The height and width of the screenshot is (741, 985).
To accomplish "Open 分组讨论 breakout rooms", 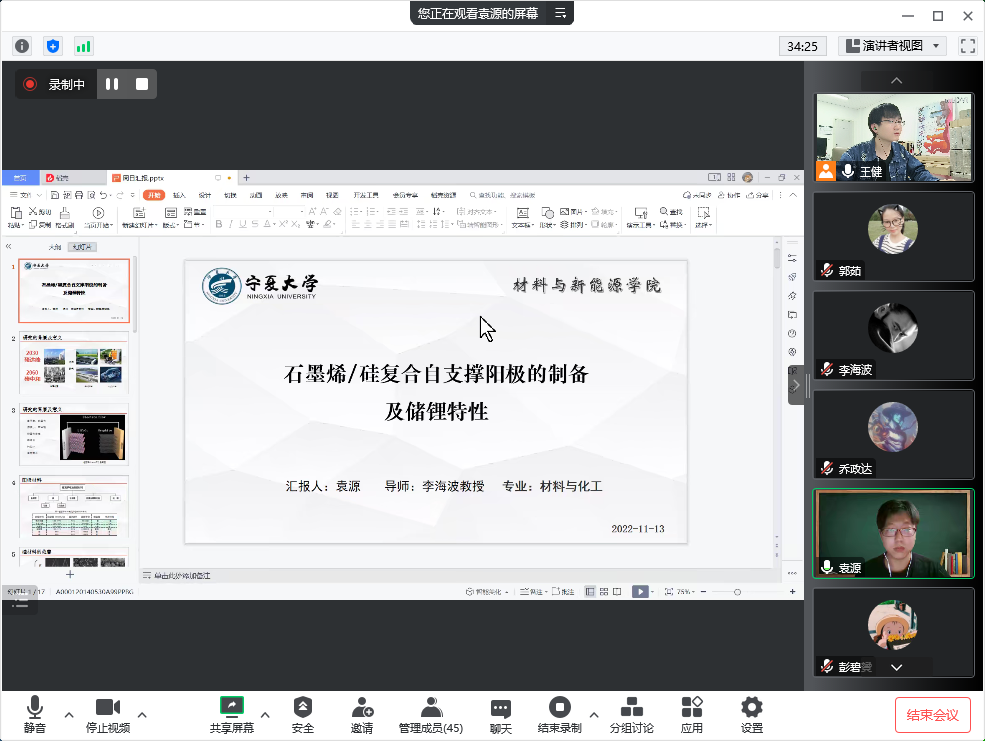I will (631, 714).
